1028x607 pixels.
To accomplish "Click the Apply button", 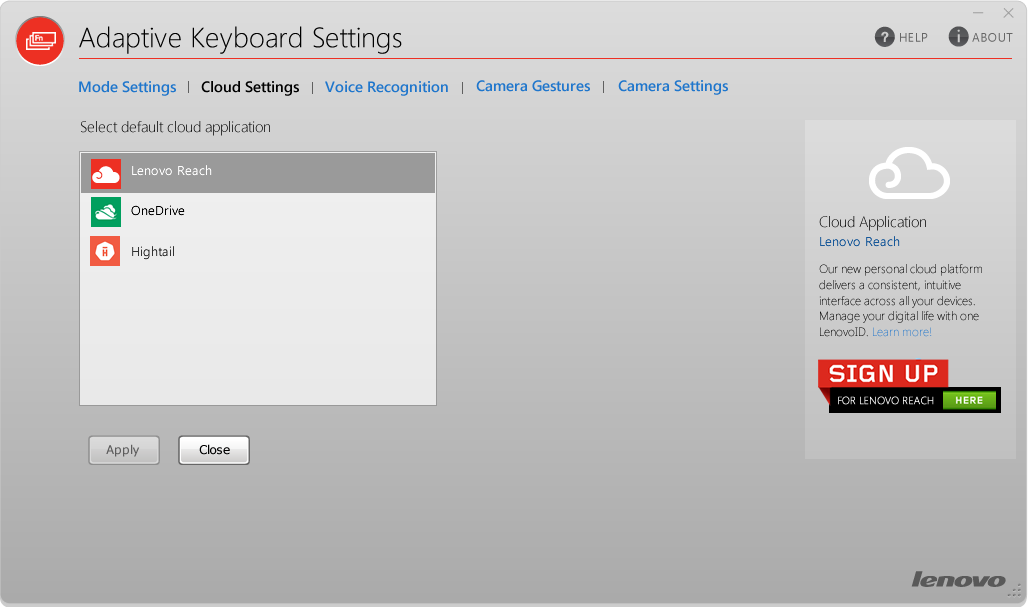I will [124, 450].
